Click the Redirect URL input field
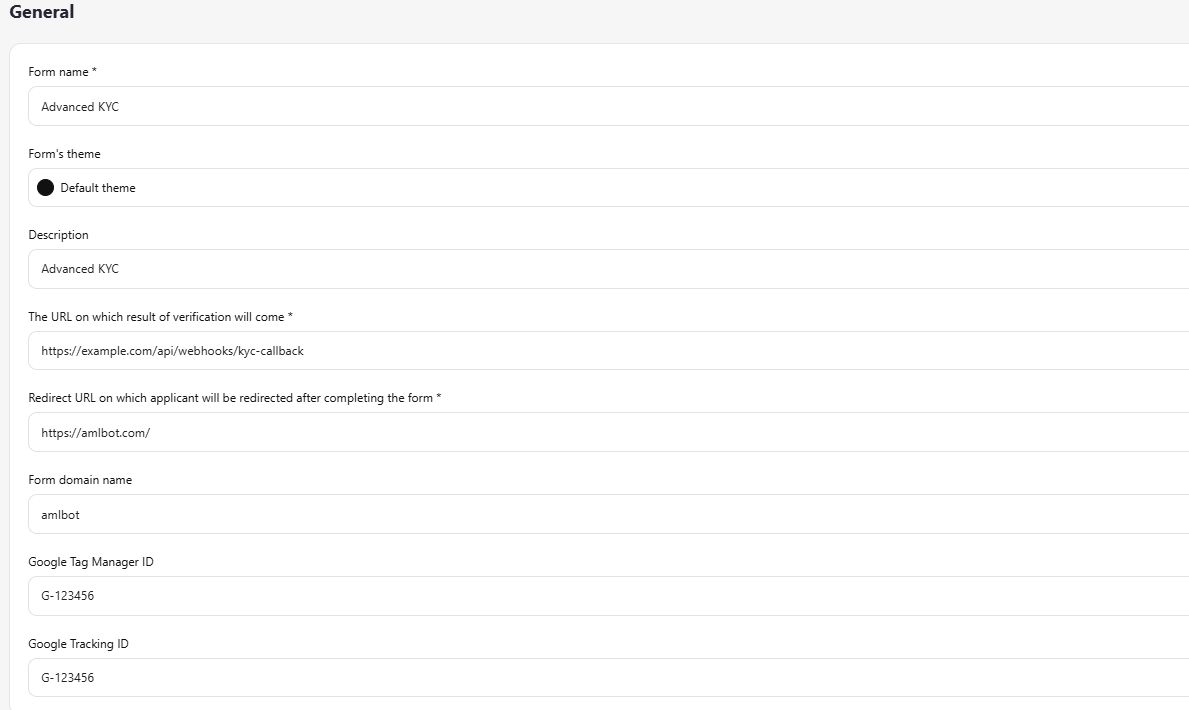The image size is (1189, 710). point(600,433)
